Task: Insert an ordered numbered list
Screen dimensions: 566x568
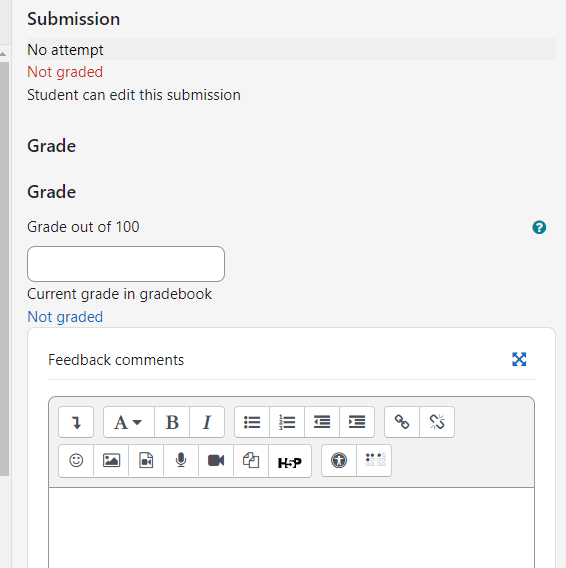Action: tap(287, 422)
